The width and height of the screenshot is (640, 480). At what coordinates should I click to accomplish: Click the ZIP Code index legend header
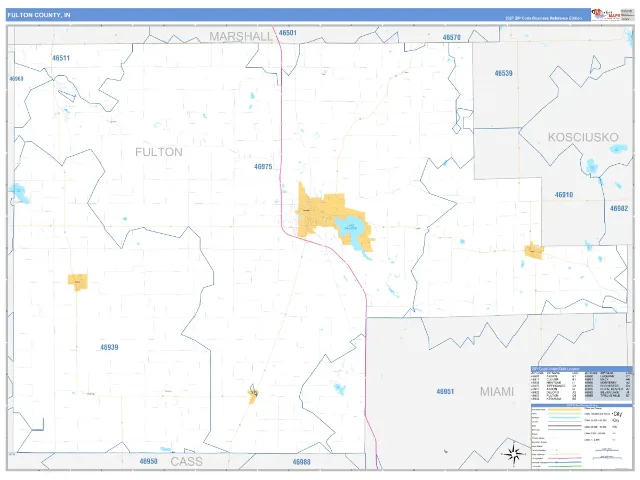pos(582,369)
